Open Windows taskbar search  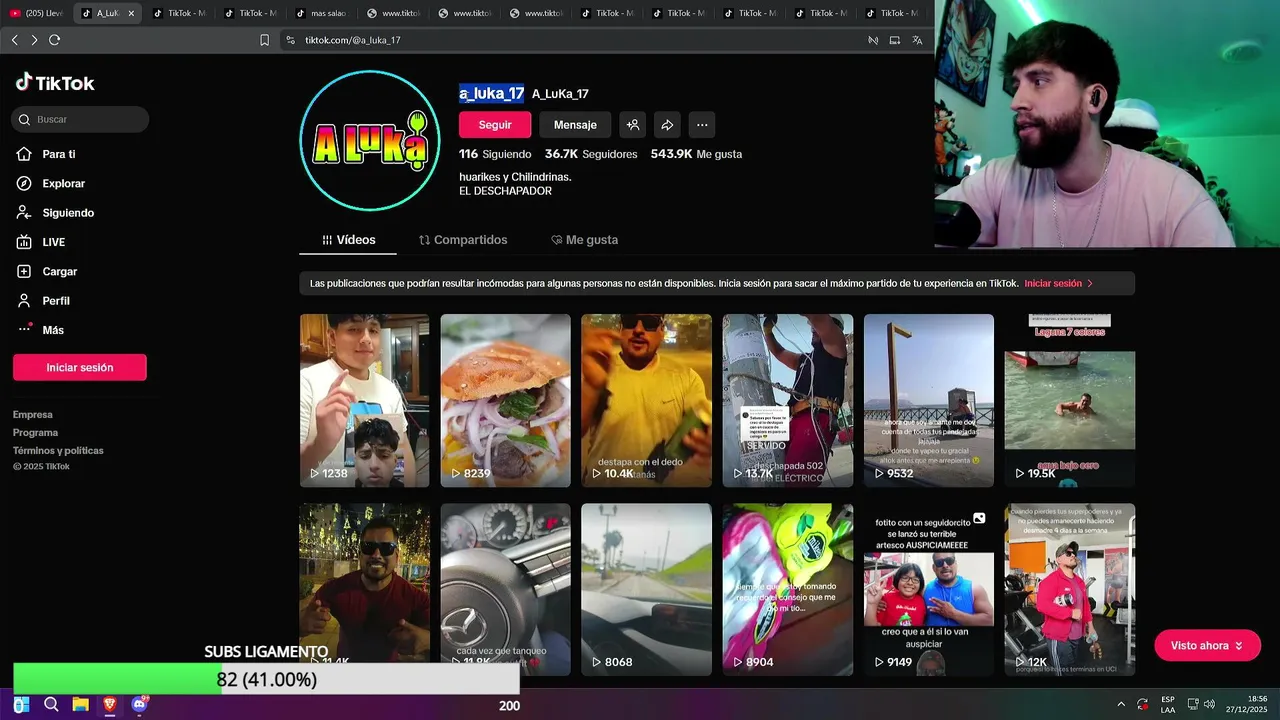pyautogui.click(x=51, y=705)
